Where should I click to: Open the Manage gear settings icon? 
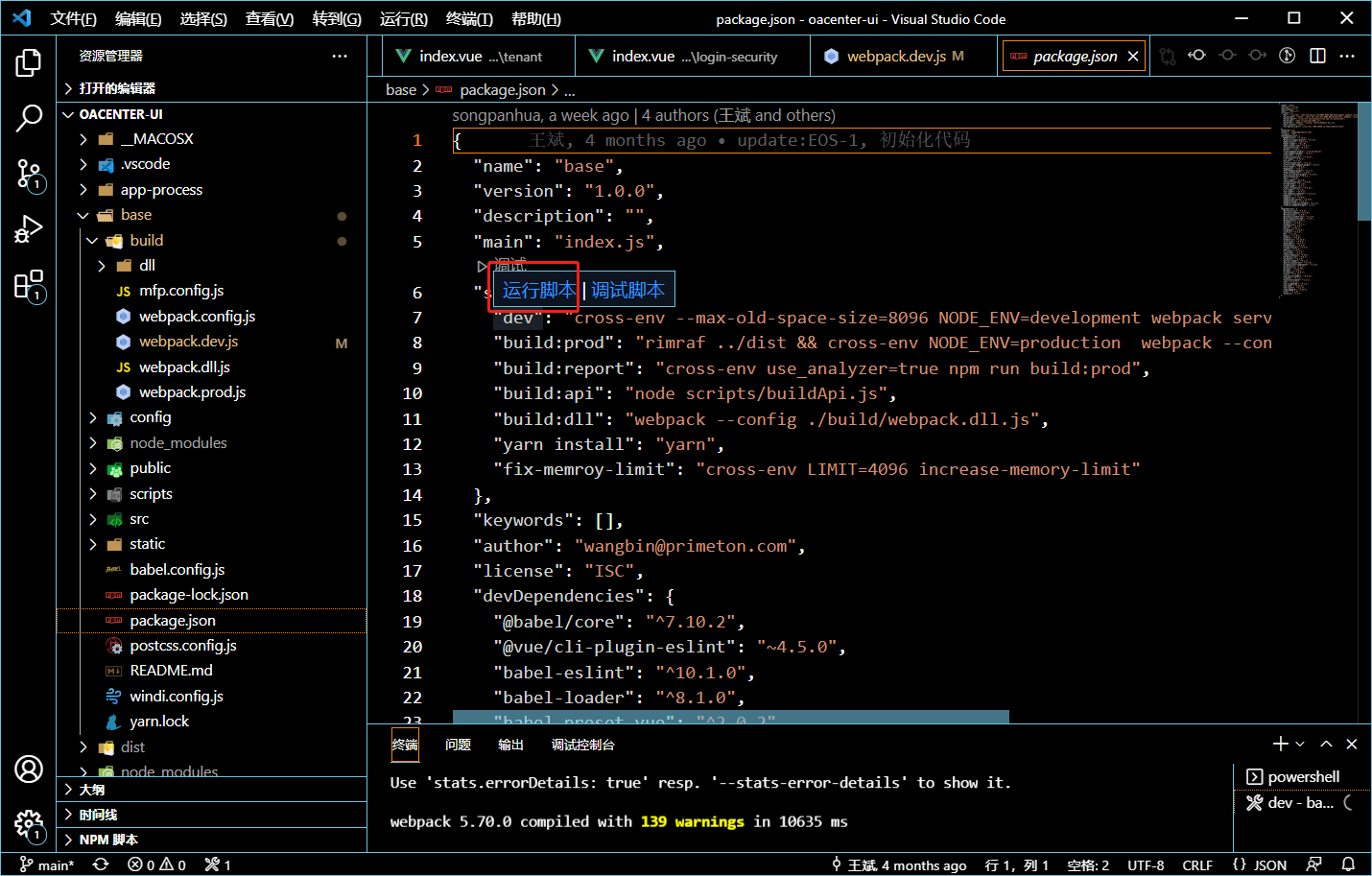(x=29, y=823)
